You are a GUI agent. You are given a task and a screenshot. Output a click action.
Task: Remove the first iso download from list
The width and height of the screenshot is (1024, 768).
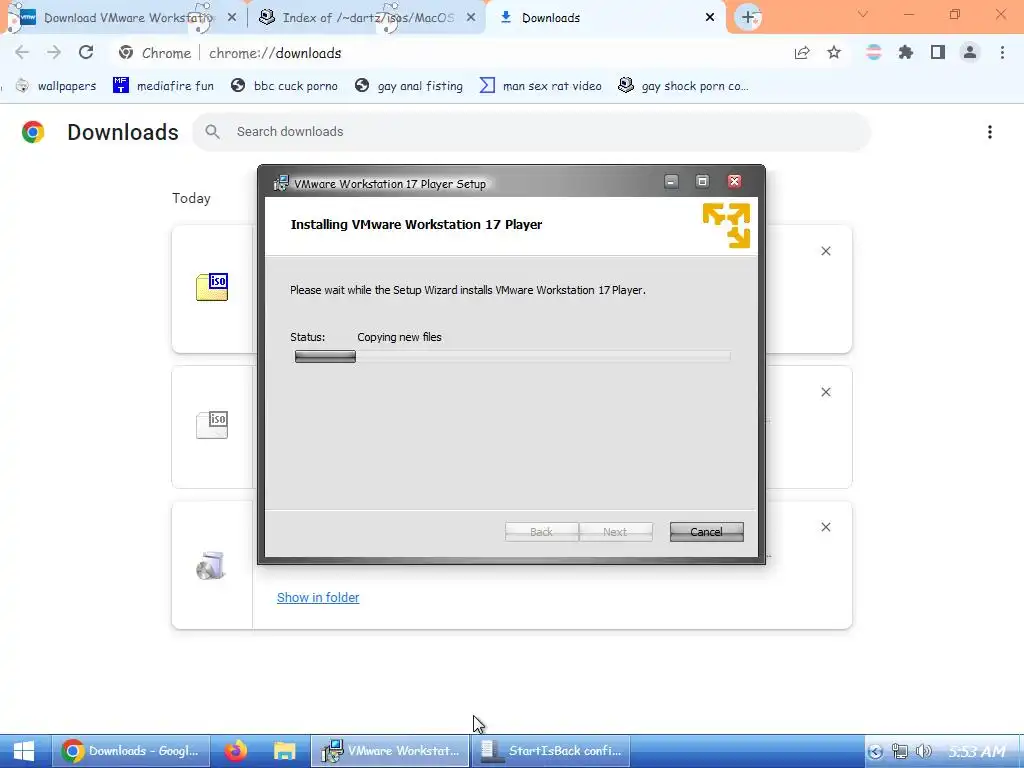[x=825, y=251]
